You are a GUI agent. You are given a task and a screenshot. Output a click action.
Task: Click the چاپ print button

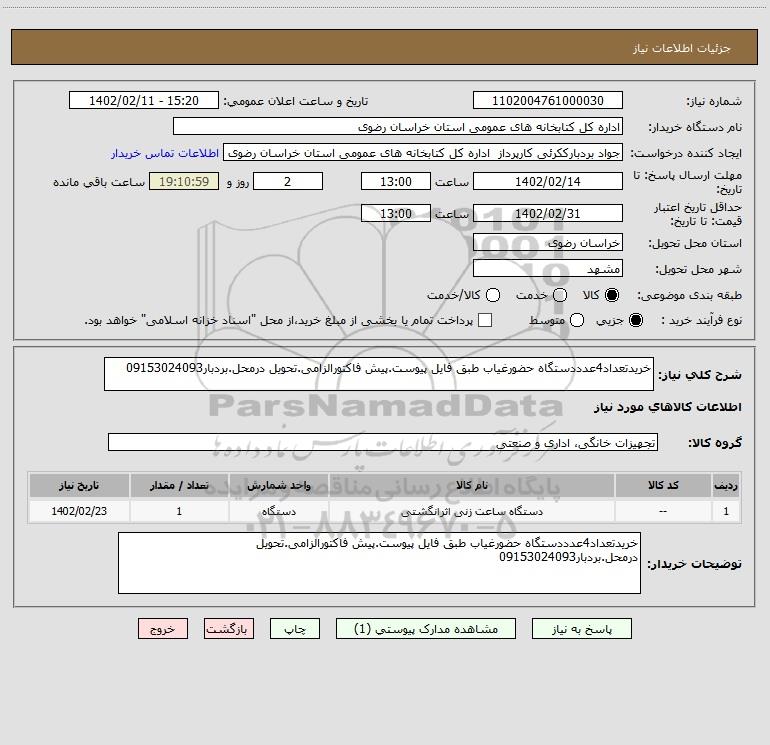pyautogui.click(x=295, y=629)
